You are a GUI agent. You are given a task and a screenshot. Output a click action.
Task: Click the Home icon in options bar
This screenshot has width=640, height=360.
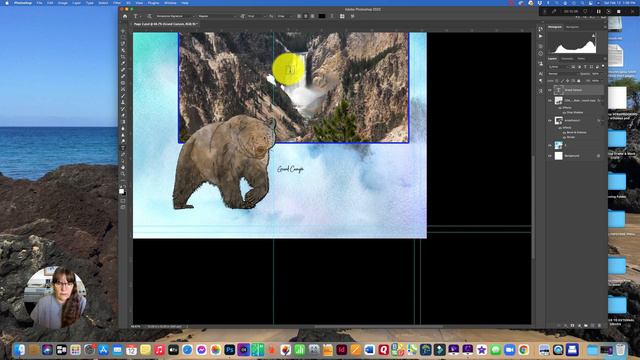pos(125,16)
